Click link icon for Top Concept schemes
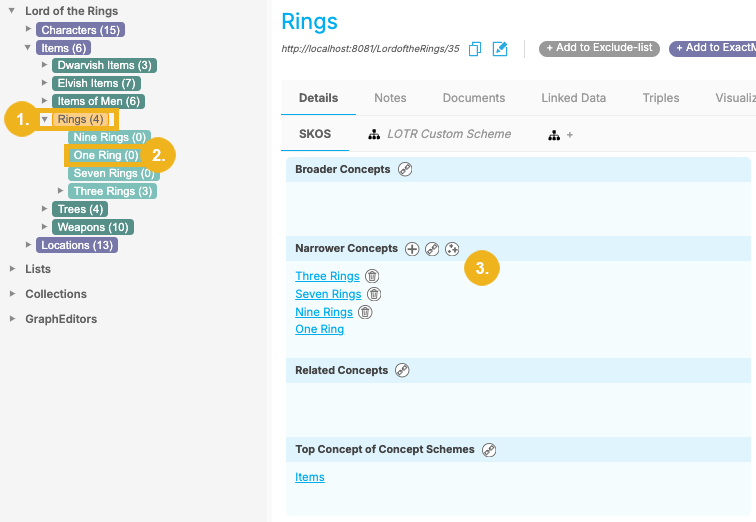This screenshot has width=756, height=522. 489,449
